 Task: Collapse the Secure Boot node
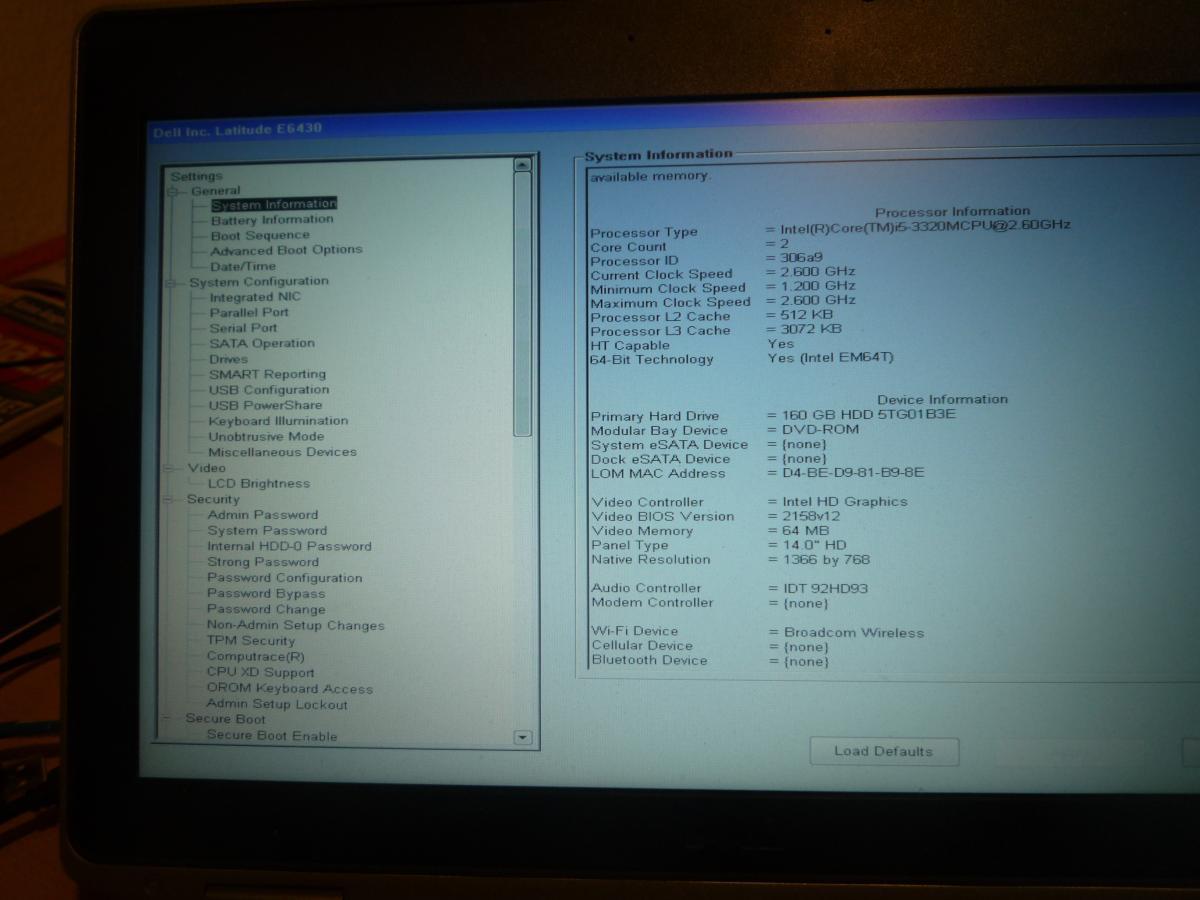coord(167,719)
